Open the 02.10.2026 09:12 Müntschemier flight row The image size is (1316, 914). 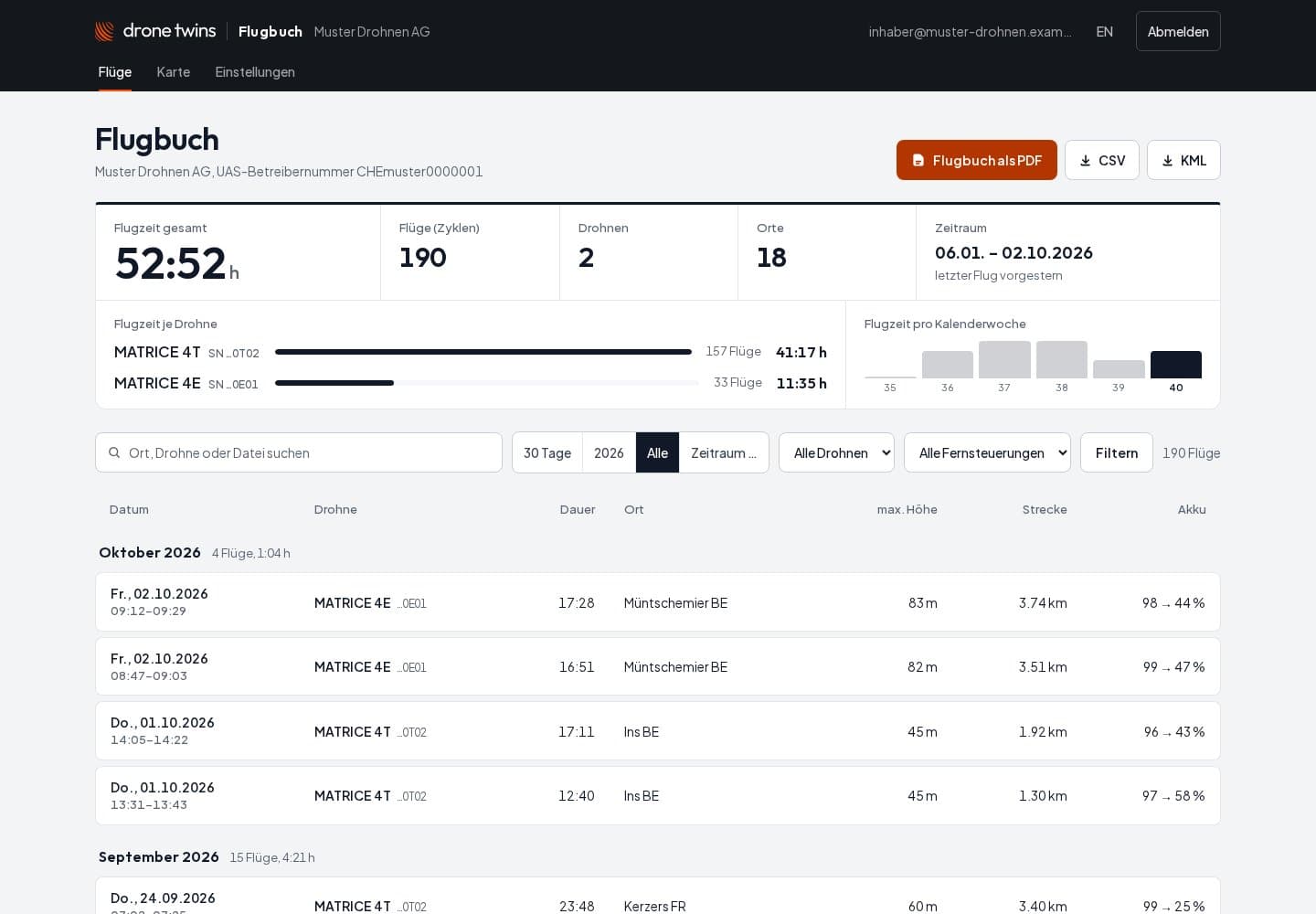[x=658, y=602]
